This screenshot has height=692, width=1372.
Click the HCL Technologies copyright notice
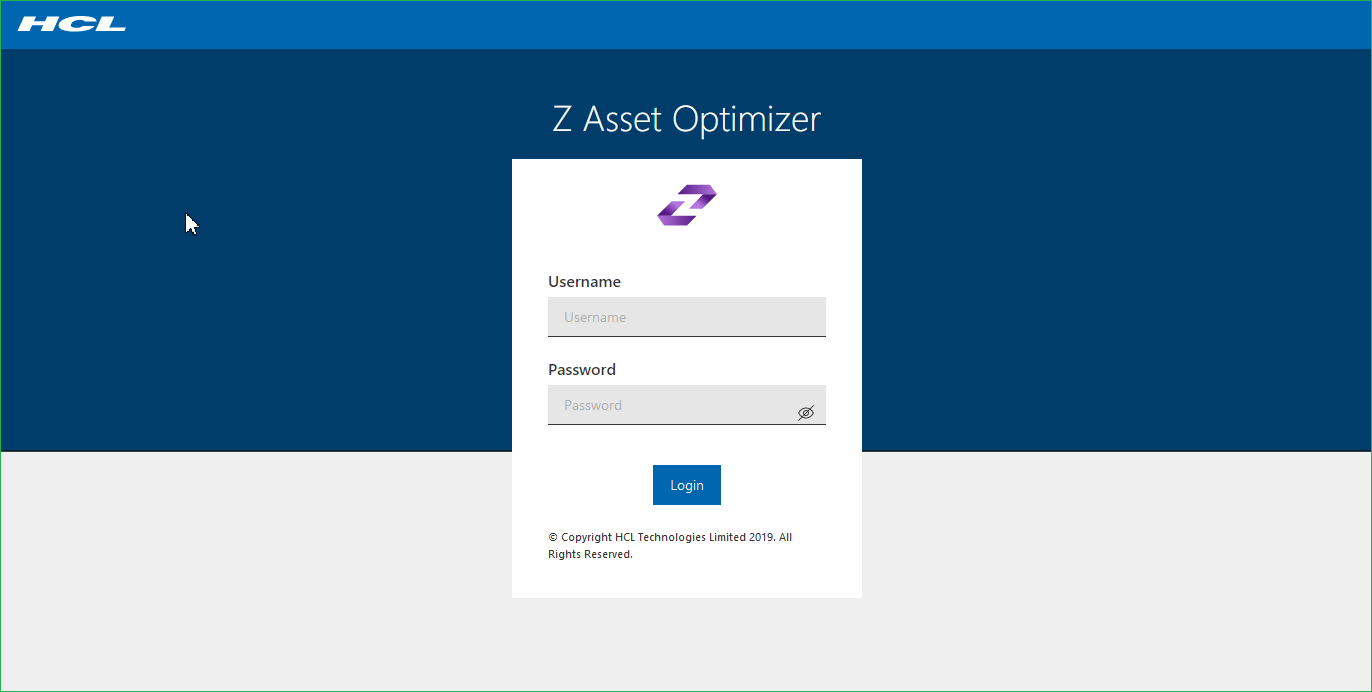pos(670,546)
